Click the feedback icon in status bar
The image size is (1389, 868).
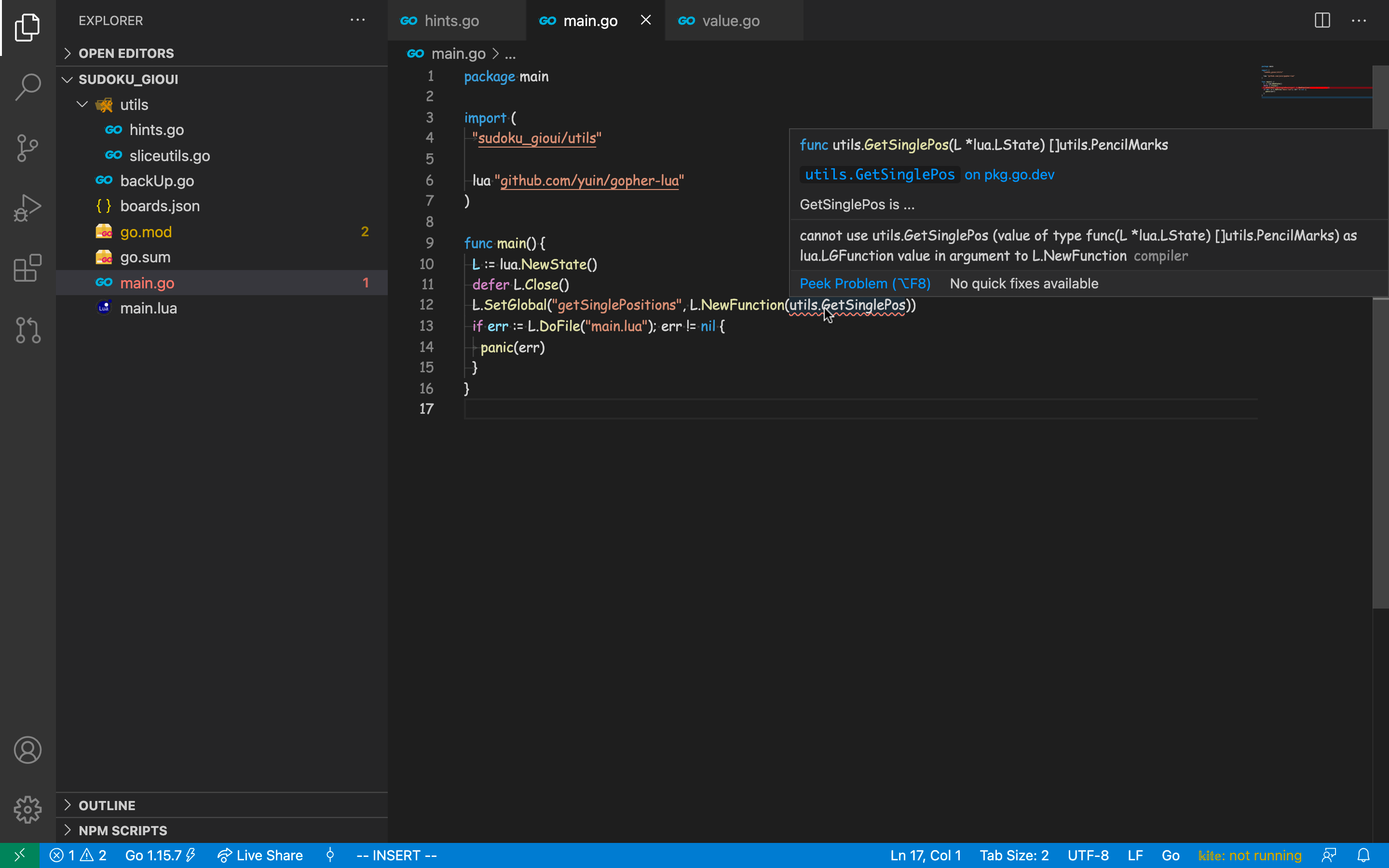[x=1329, y=855]
